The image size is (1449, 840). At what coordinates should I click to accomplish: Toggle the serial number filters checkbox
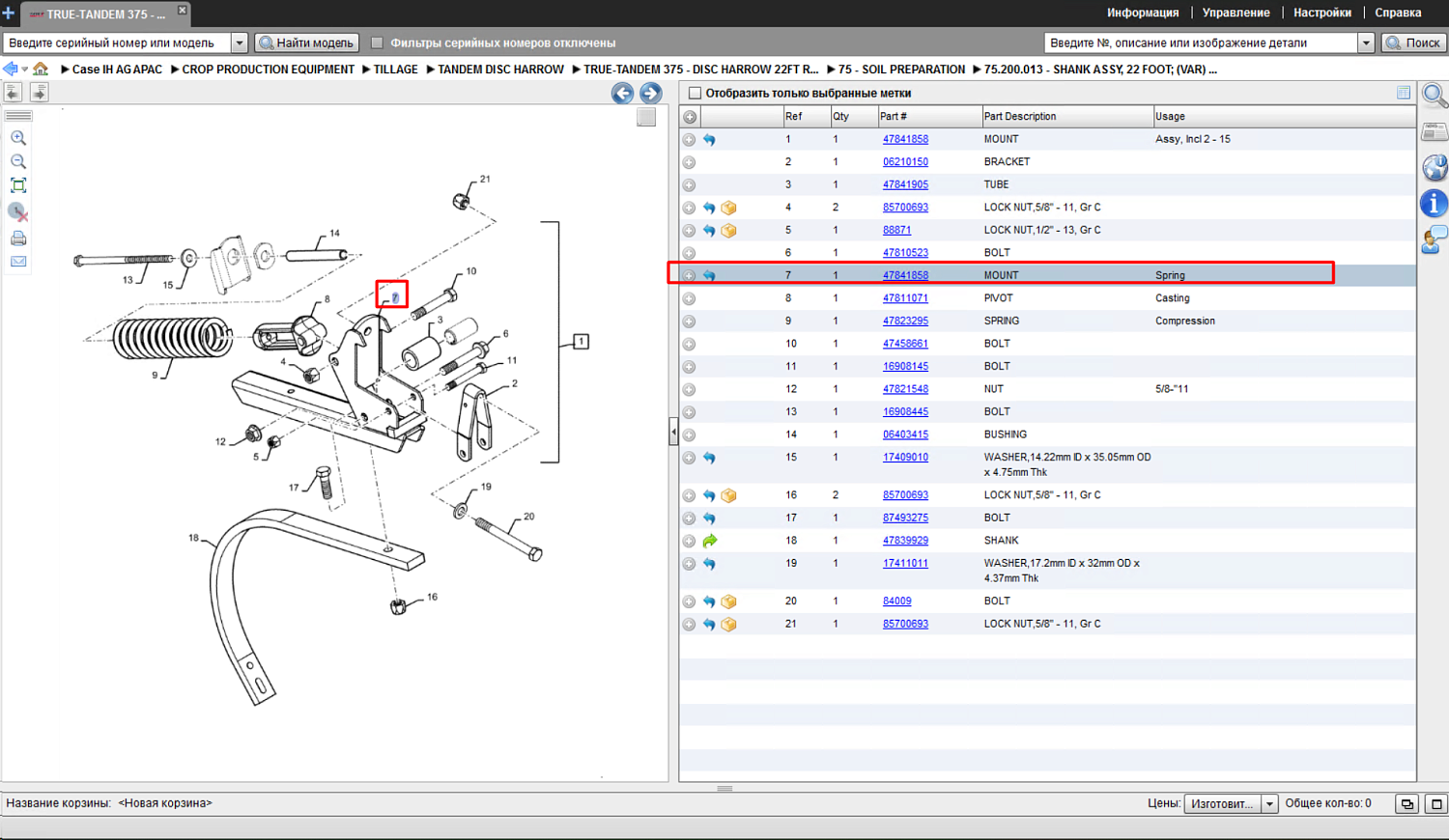pos(378,42)
